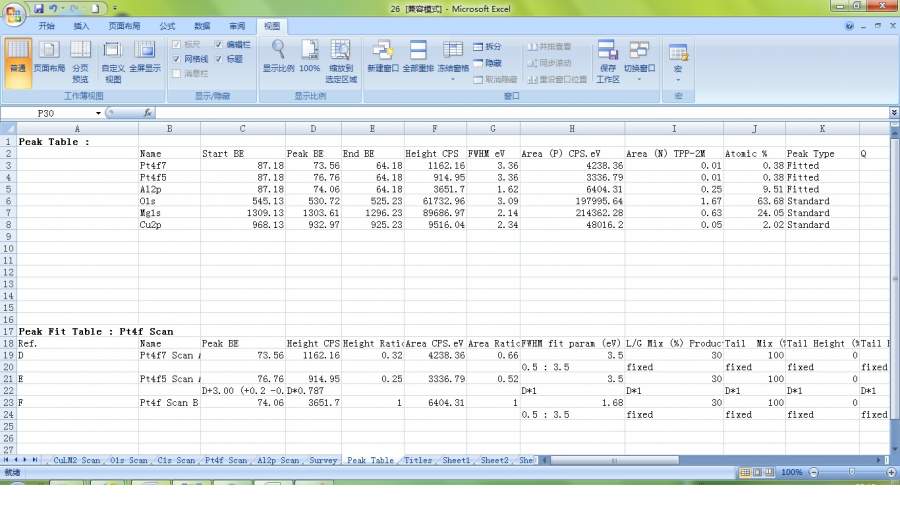Open the Formulas (公式) ribbon tab
This screenshot has width=900, height=506.
[167, 26]
